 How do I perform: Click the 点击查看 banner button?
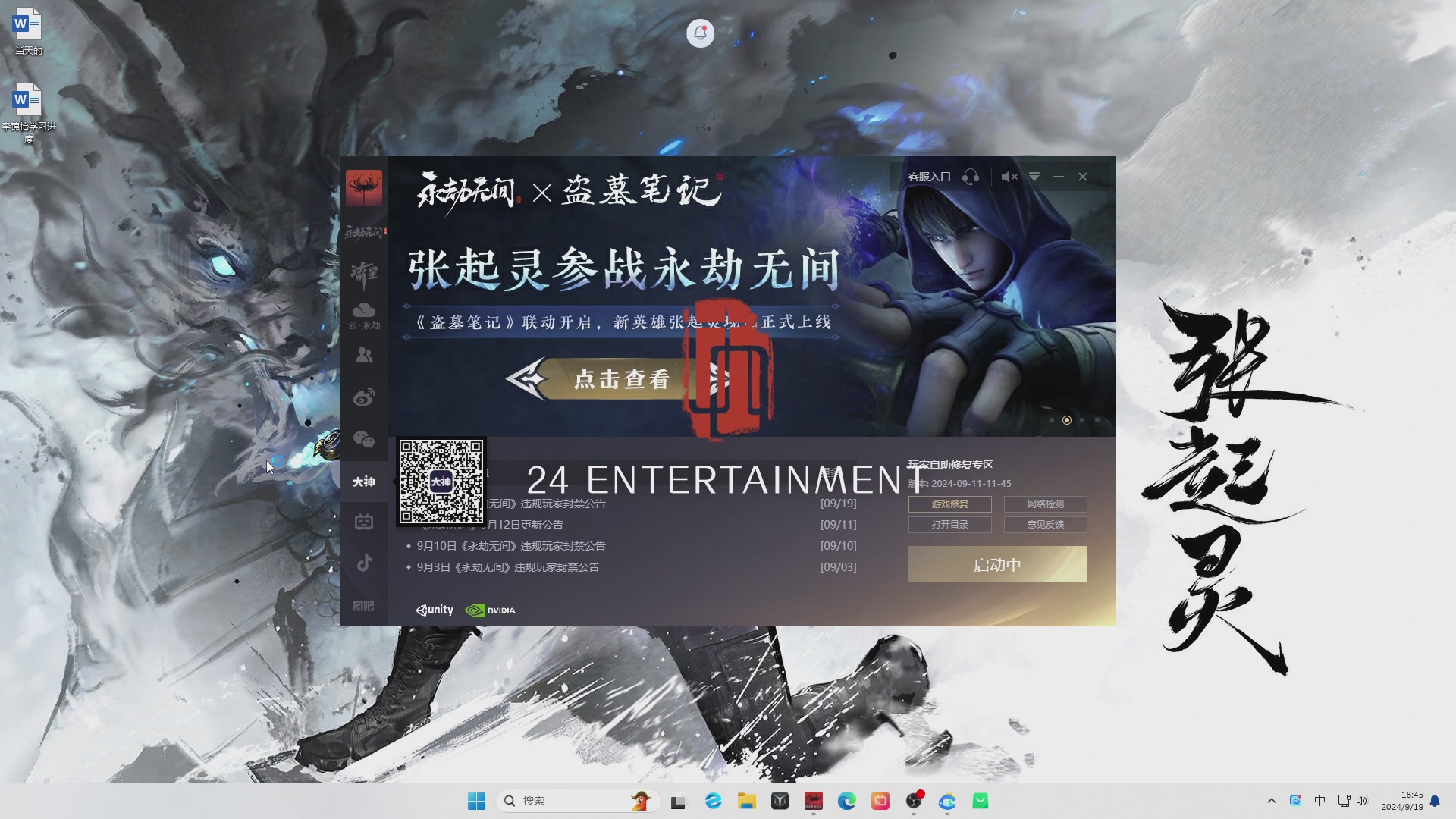[x=622, y=378]
